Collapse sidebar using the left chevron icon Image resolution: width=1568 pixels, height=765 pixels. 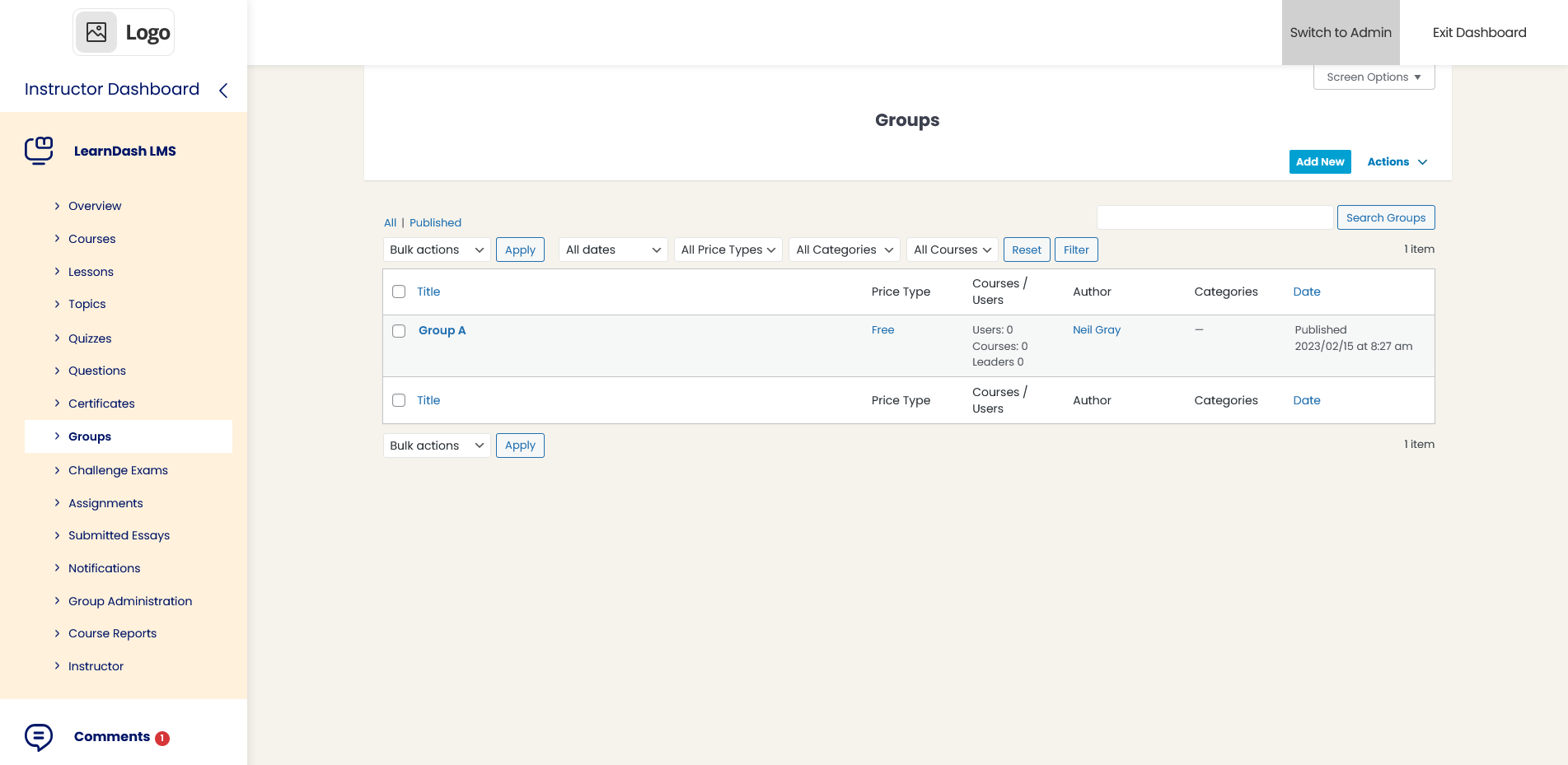click(x=223, y=90)
